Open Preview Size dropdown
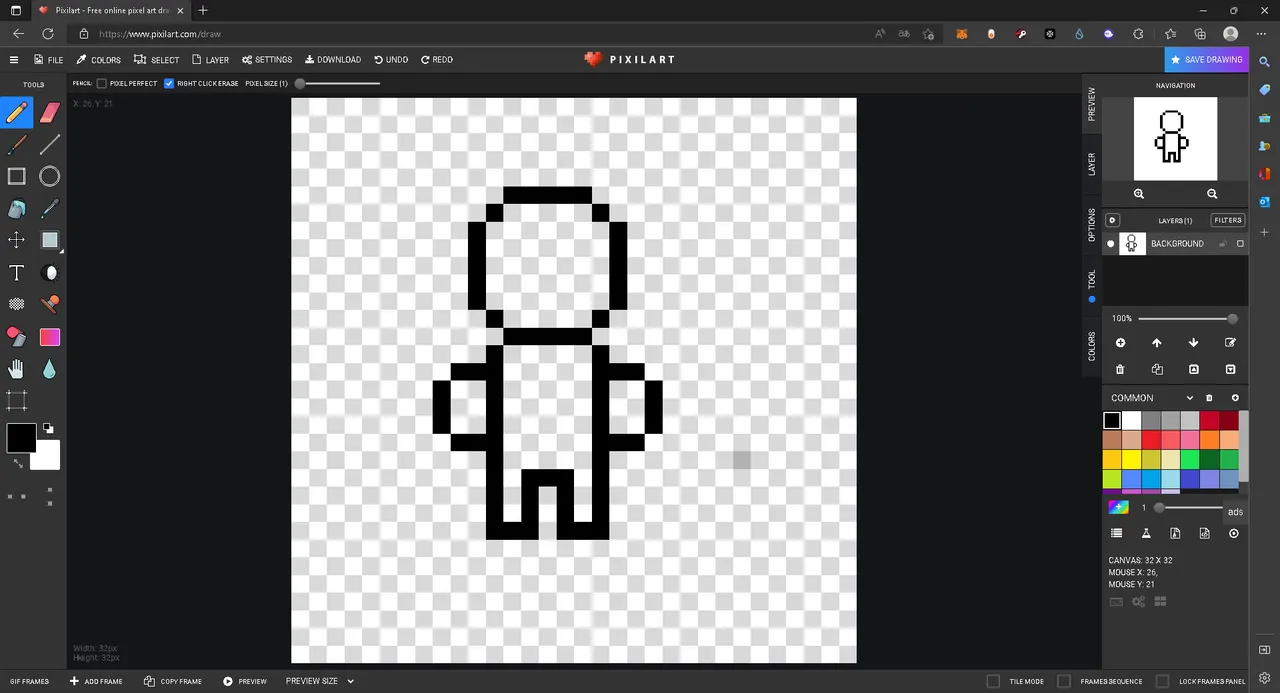1280x693 pixels. [320, 681]
